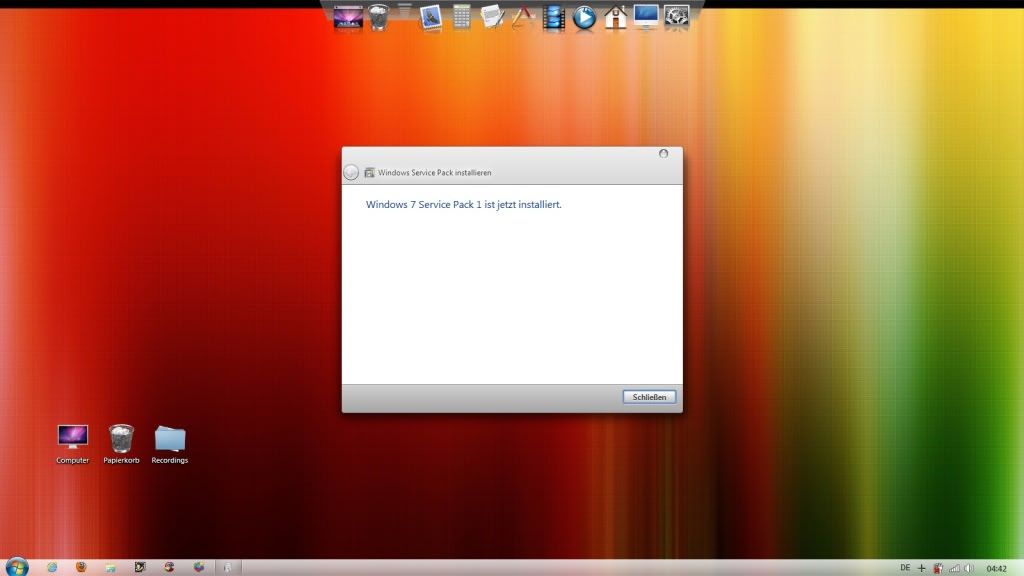
Task: Click the green folder icon in taskbar
Action: pos(110,568)
